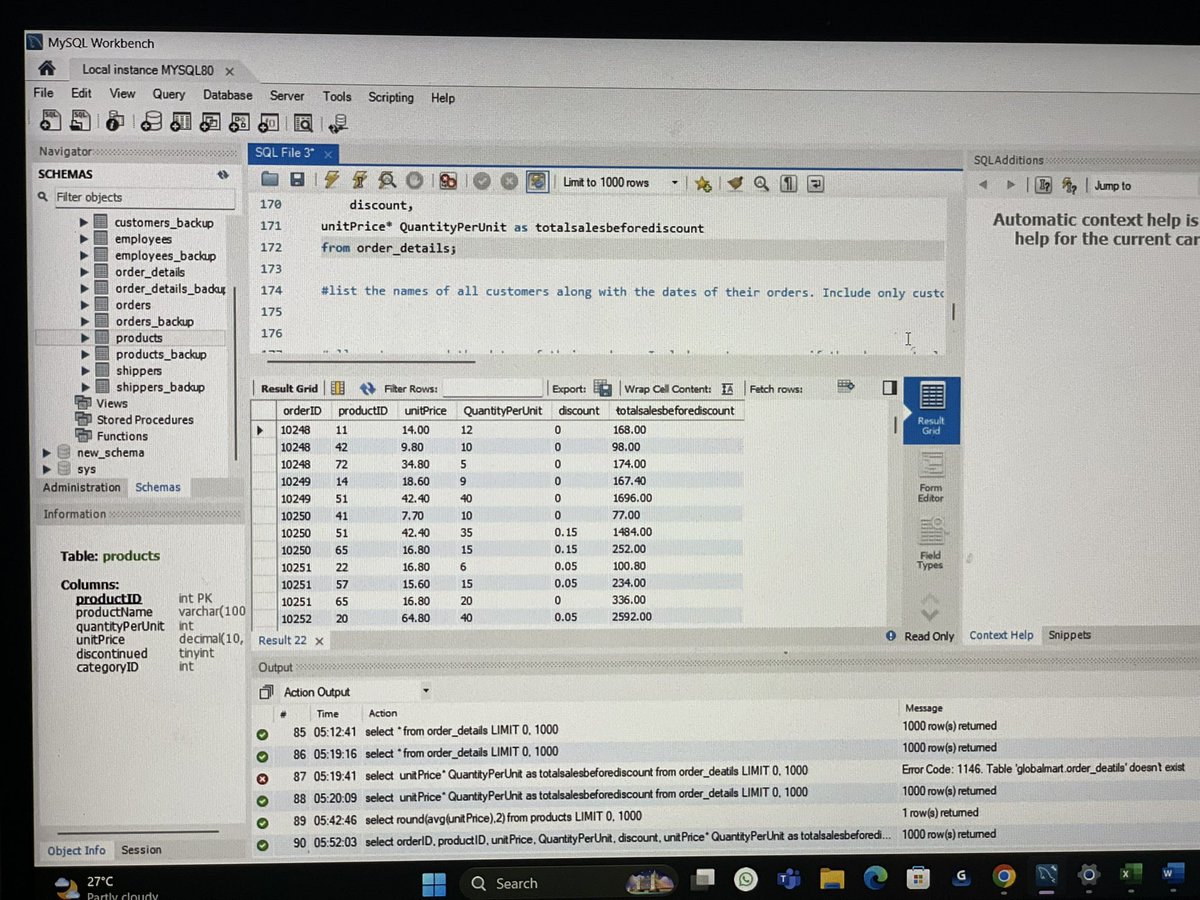Switch to Form Editor view
1200x900 pixels.
931,476
